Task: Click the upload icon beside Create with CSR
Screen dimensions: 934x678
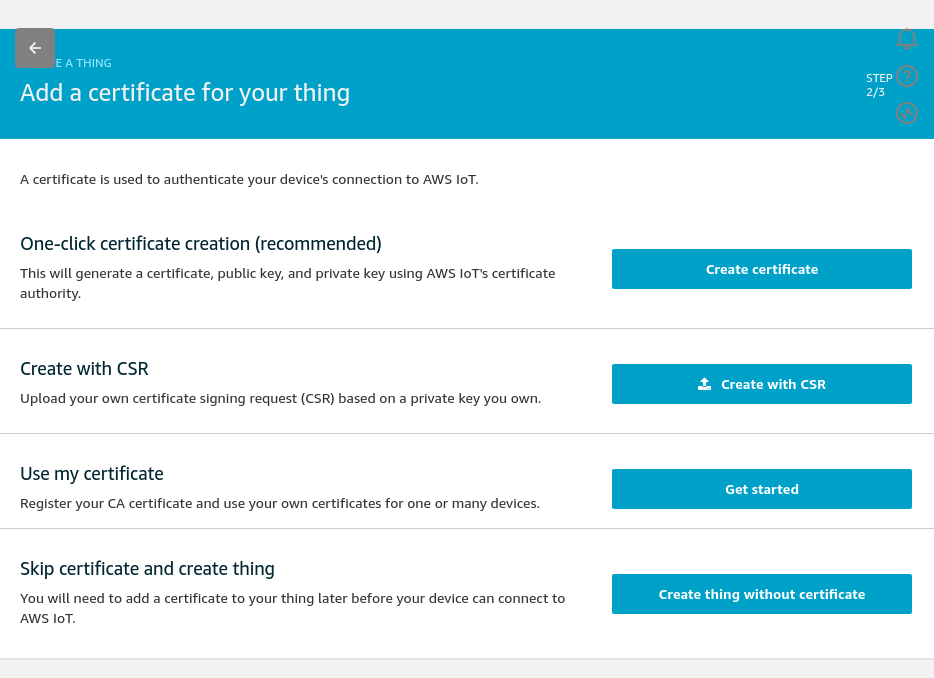Action: click(705, 384)
